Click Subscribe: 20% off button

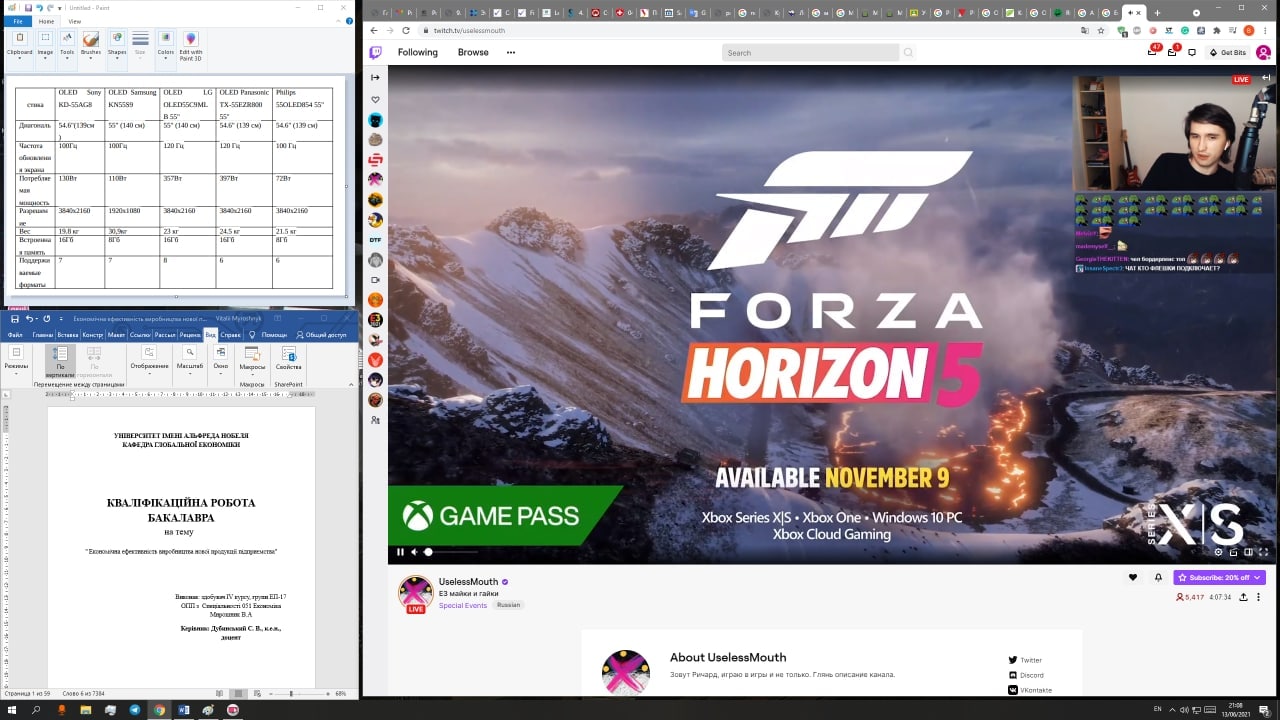pyautogui.click(x=1219, y=577)
